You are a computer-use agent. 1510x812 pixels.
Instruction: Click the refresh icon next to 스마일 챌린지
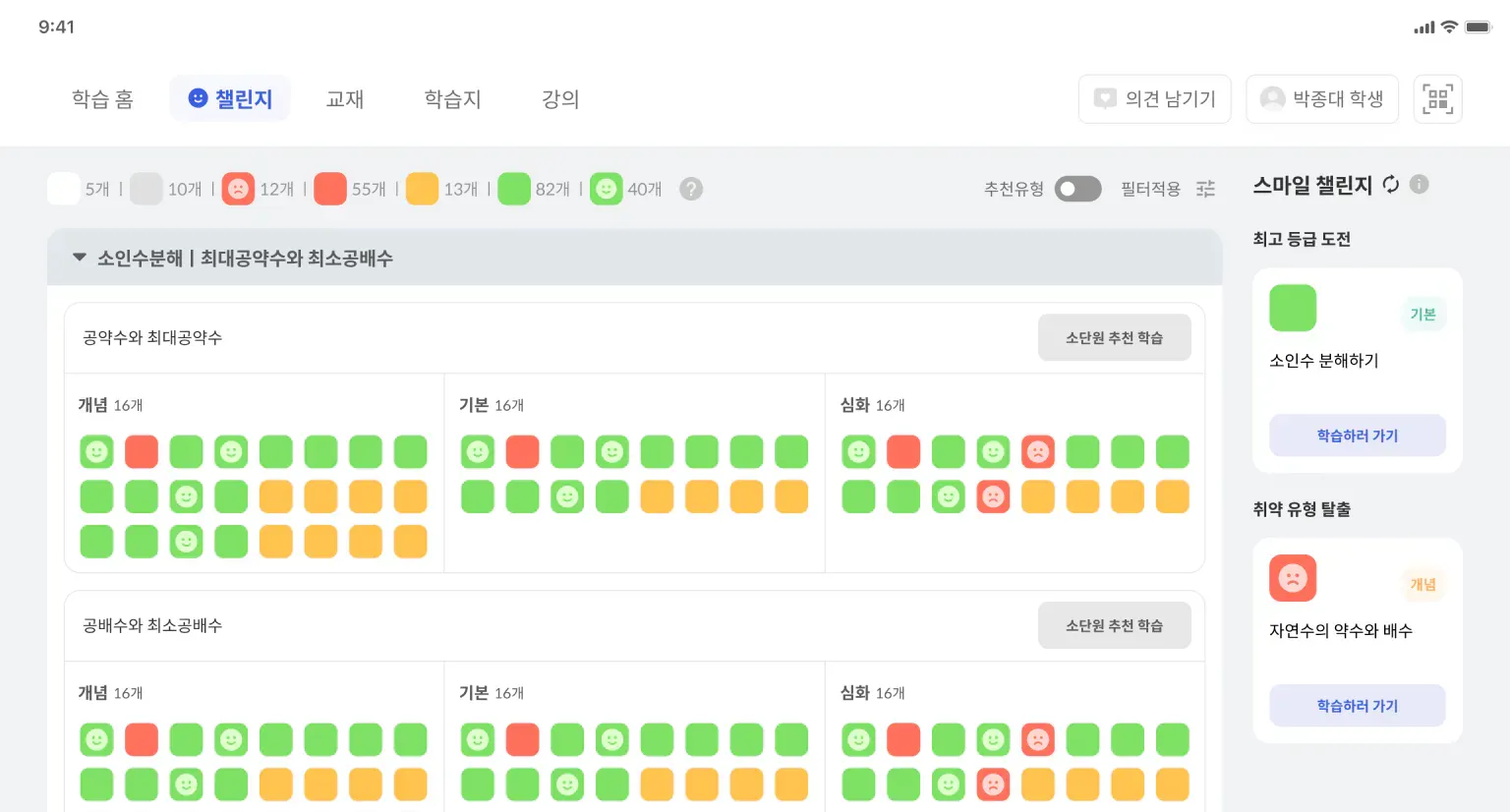(x=1389, y=185)
